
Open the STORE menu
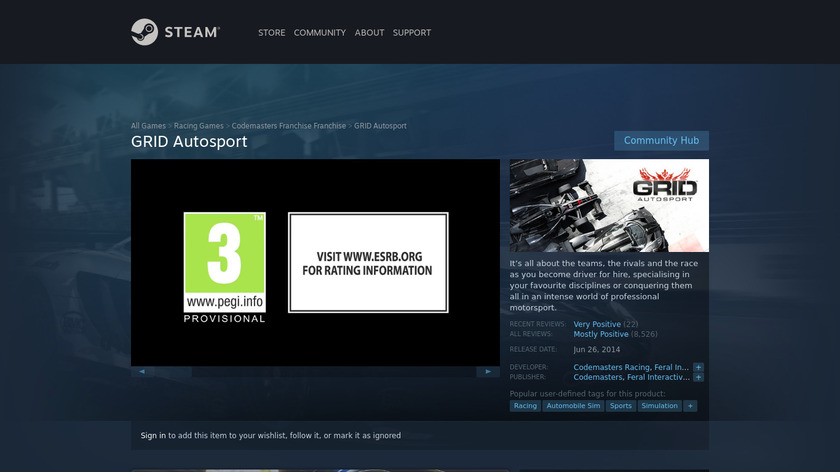[272, 33]
